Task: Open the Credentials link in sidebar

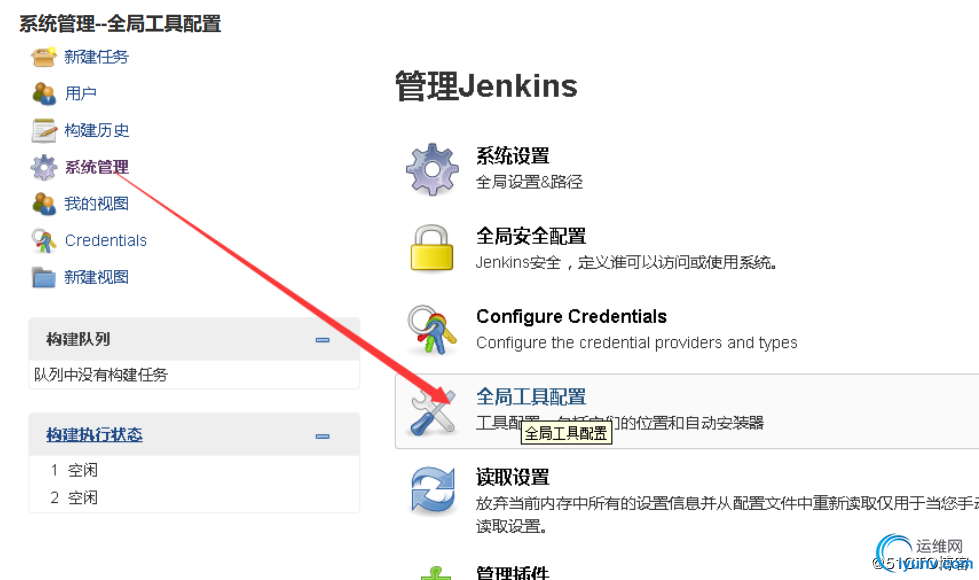Action: [x=106, y=241]
